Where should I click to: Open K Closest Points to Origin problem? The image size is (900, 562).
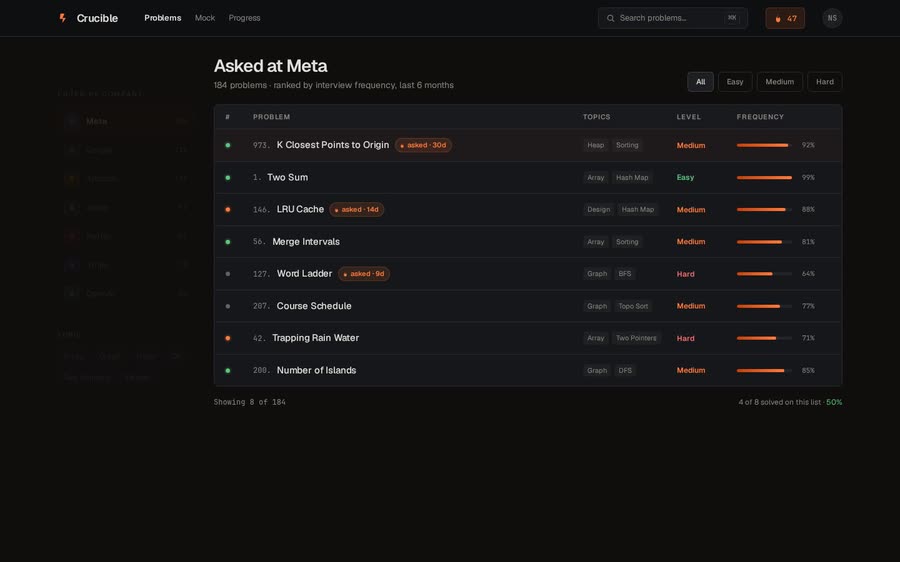[x=333, y=145]
